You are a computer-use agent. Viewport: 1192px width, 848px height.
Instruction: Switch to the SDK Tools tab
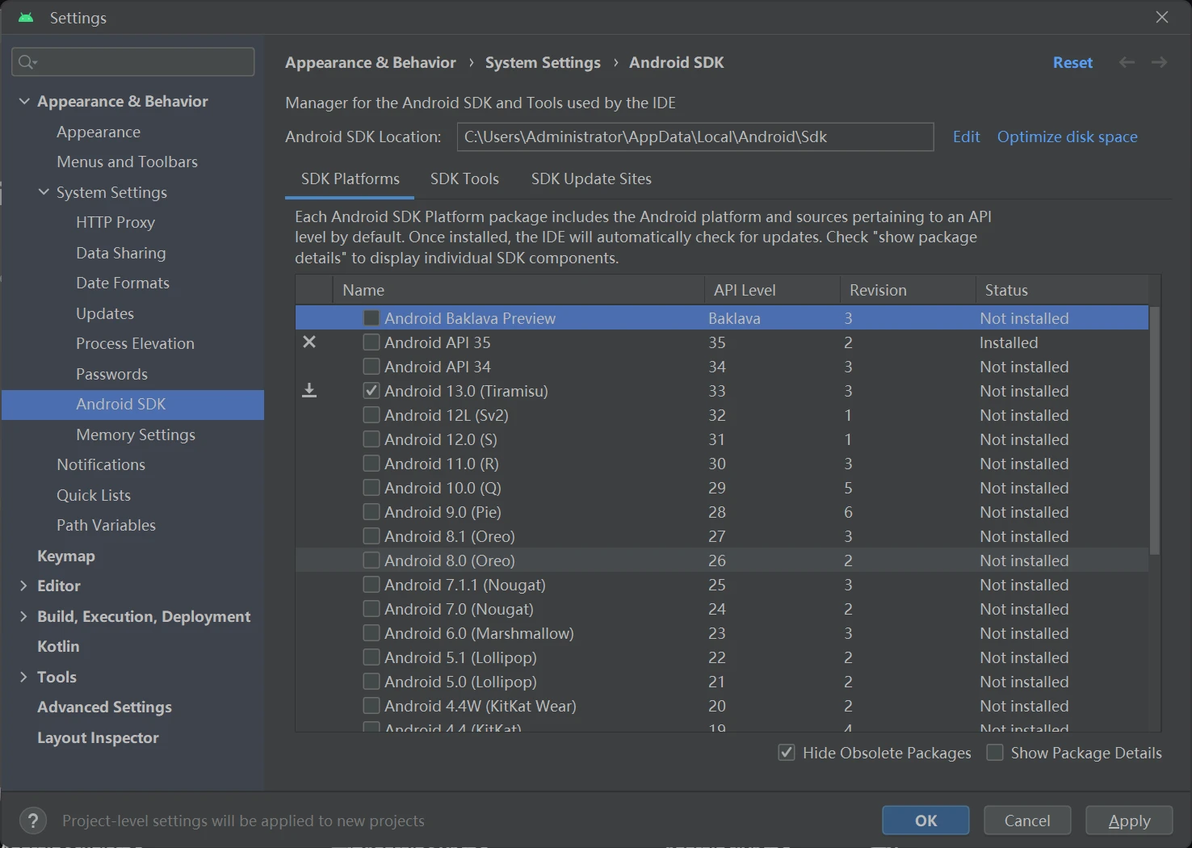[464, 179]
